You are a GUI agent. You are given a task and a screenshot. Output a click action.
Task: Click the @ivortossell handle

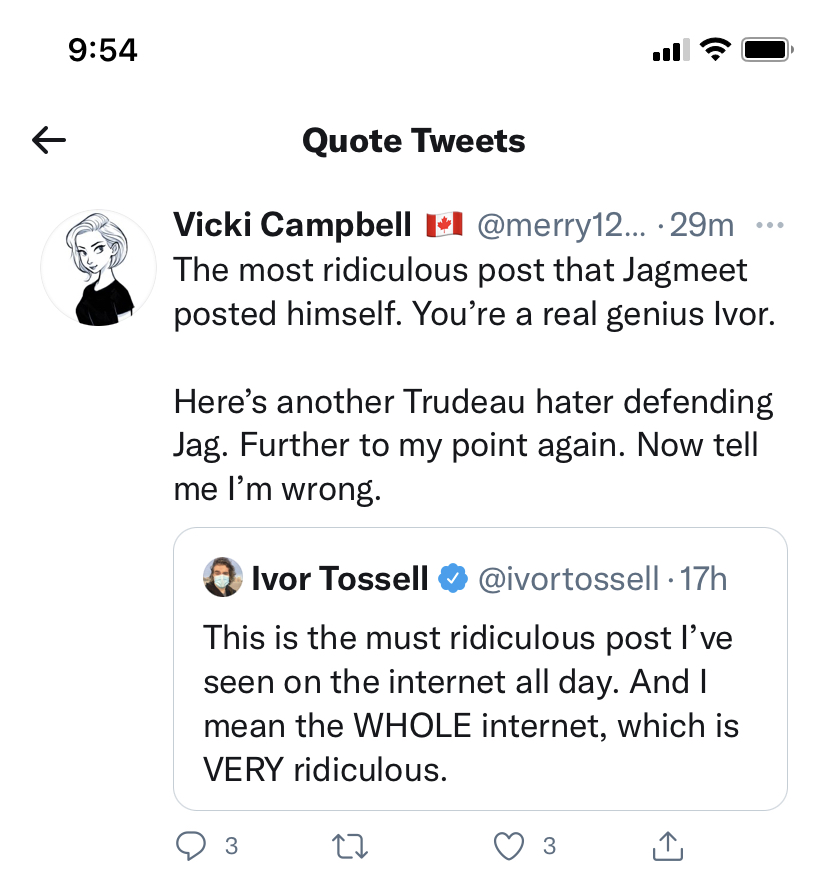coord(569,578)
